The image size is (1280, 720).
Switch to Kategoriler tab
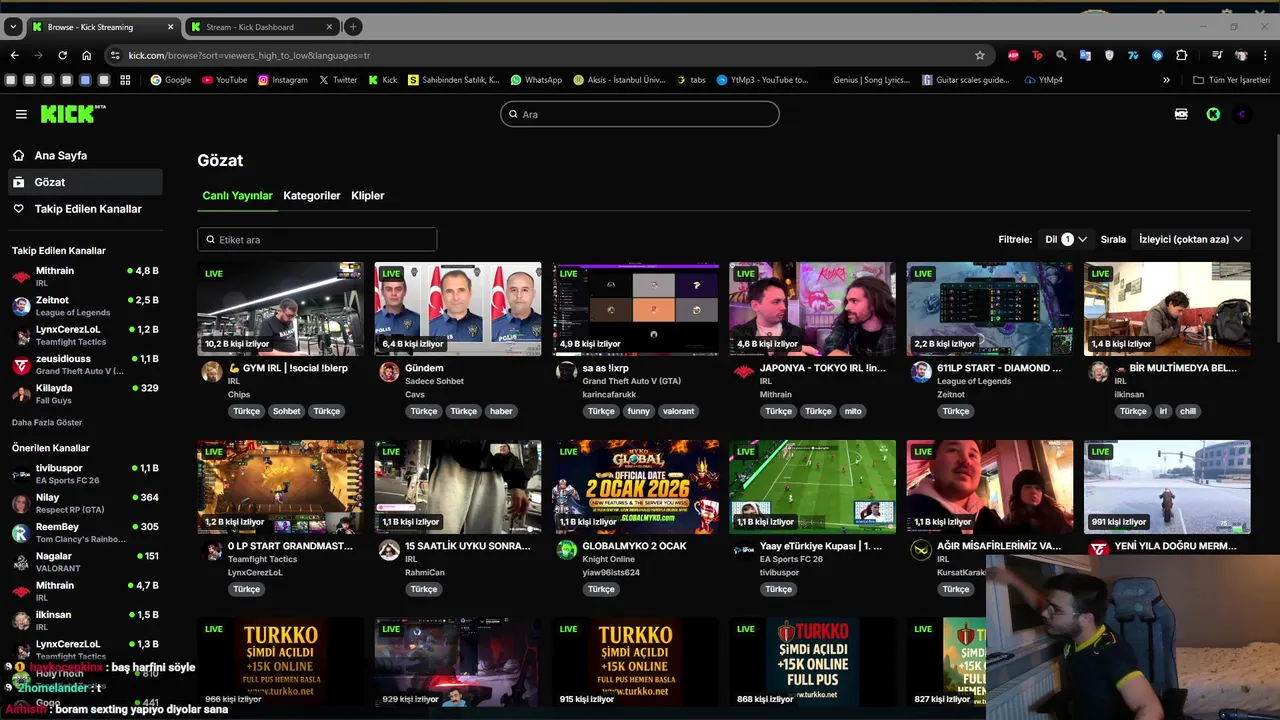pyautogui.click(x=312, y=196)
